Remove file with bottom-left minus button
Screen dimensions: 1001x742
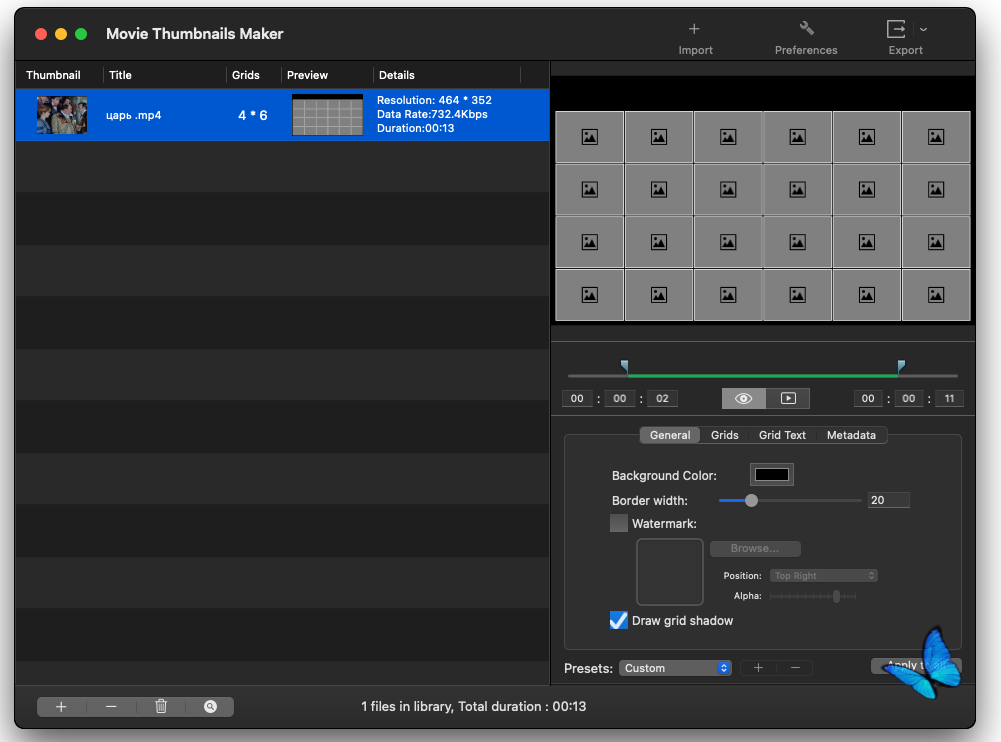[111, 707]
